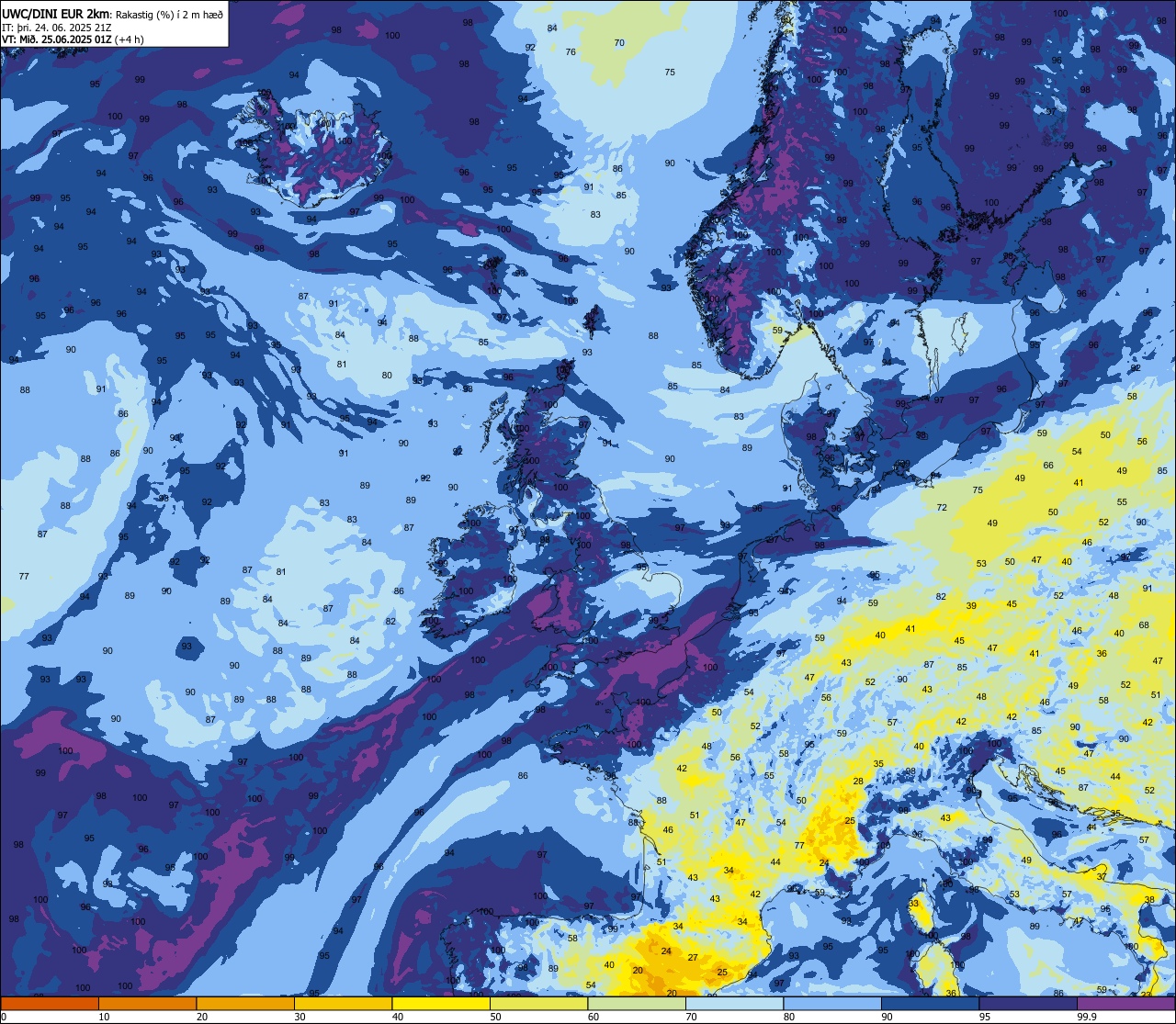Click the legend tick label '10'
The height and width of the screenshot is (1024, 1176).
pos(104,1017)
